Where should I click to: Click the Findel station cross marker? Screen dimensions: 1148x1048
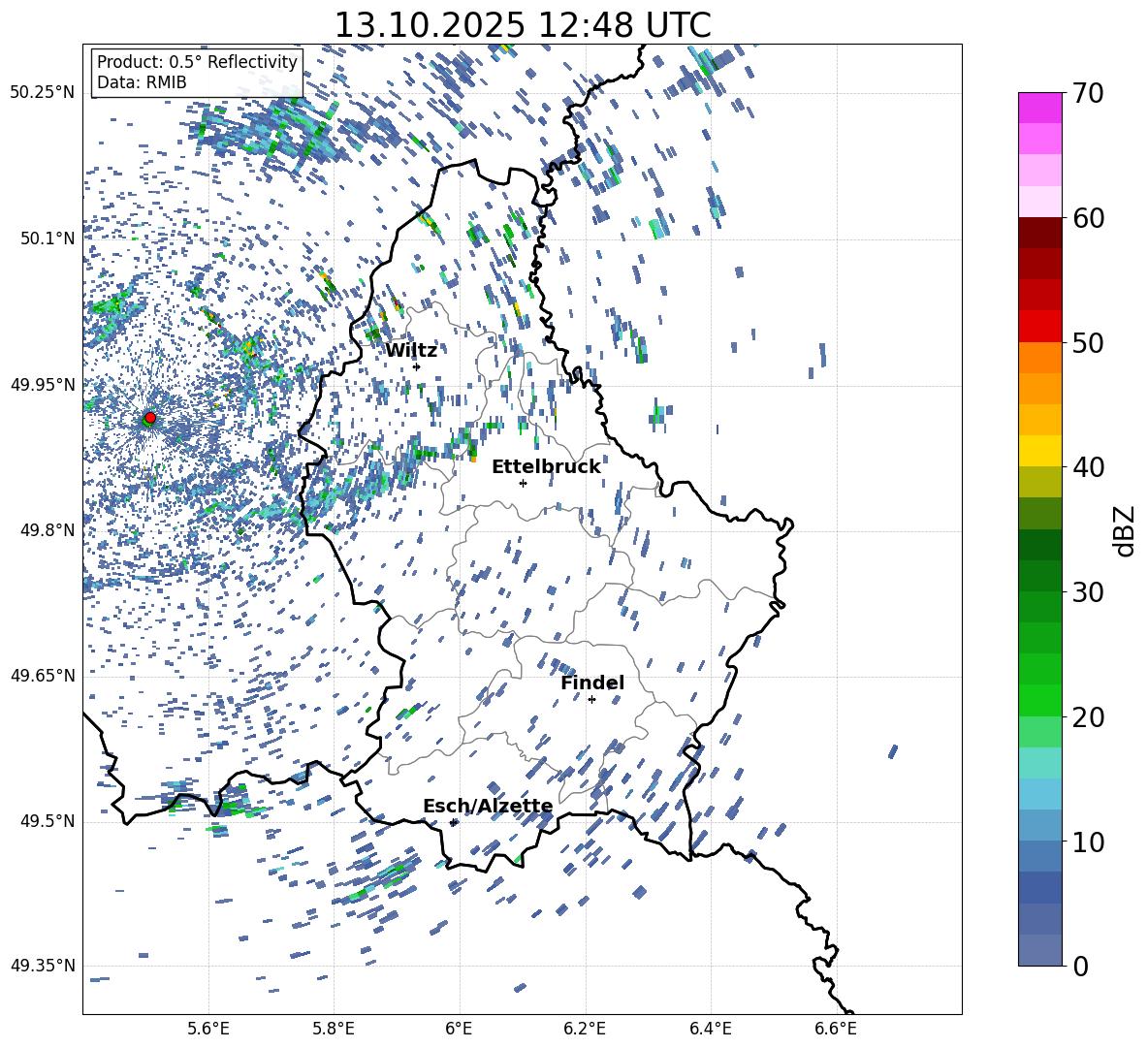pos(591,699)
